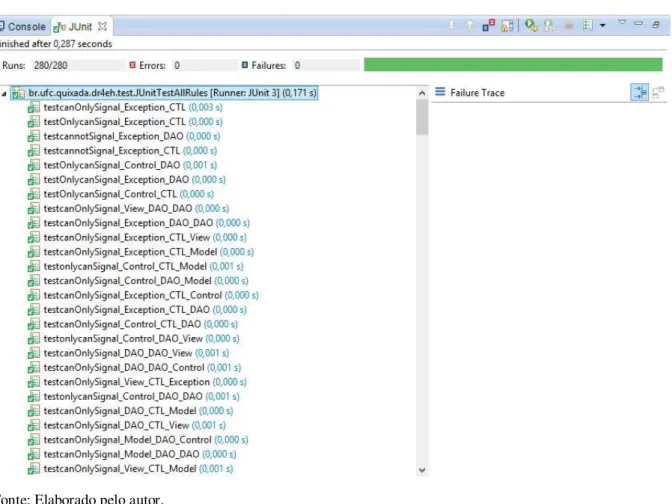Rerun the test using Rerun Test icon
This screenshot has width=672, height=504.
(x=531, y=26)
